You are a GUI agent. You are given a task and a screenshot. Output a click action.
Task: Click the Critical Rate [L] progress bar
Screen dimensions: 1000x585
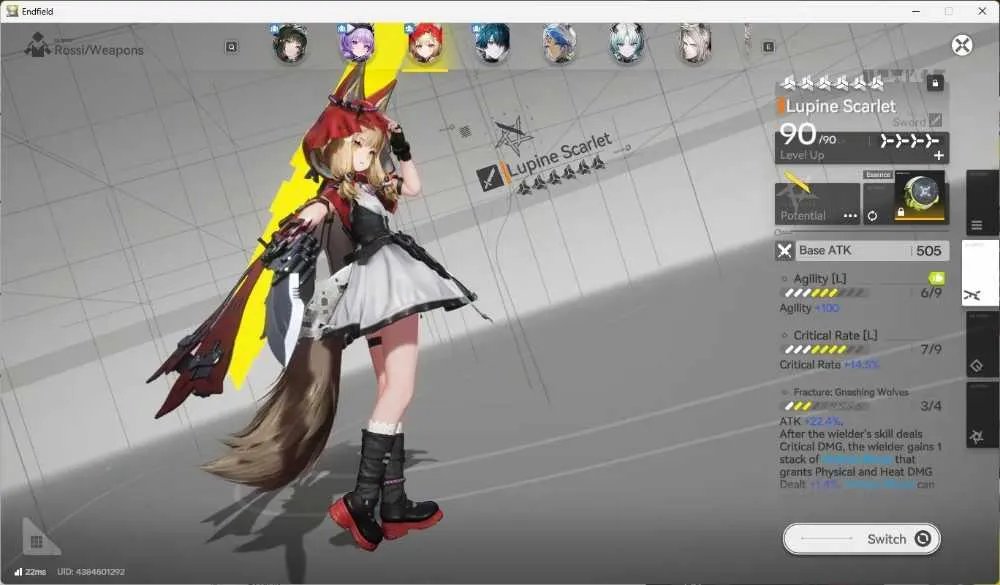tap(825, 350)
